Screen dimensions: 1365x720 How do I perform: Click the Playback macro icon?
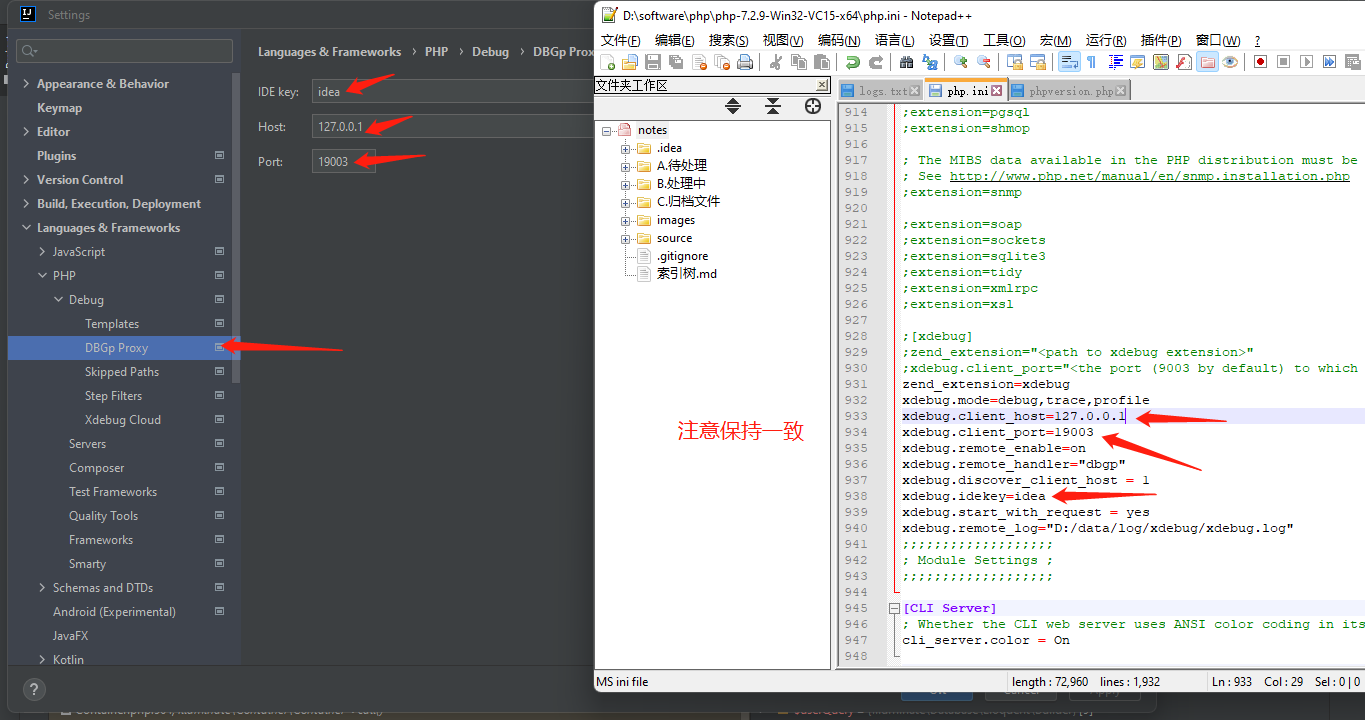coord(1306,62)
